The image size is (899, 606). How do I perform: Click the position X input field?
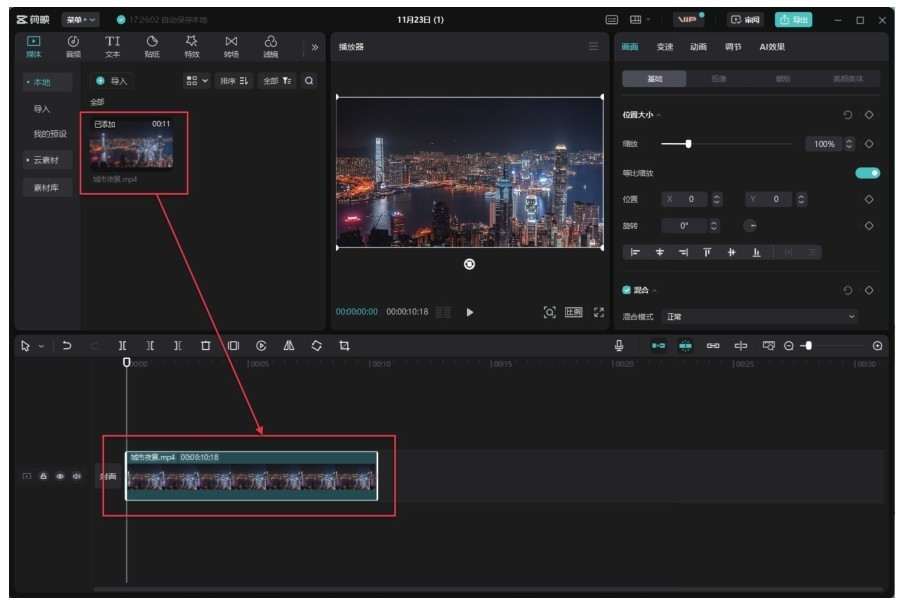[683, 199]
